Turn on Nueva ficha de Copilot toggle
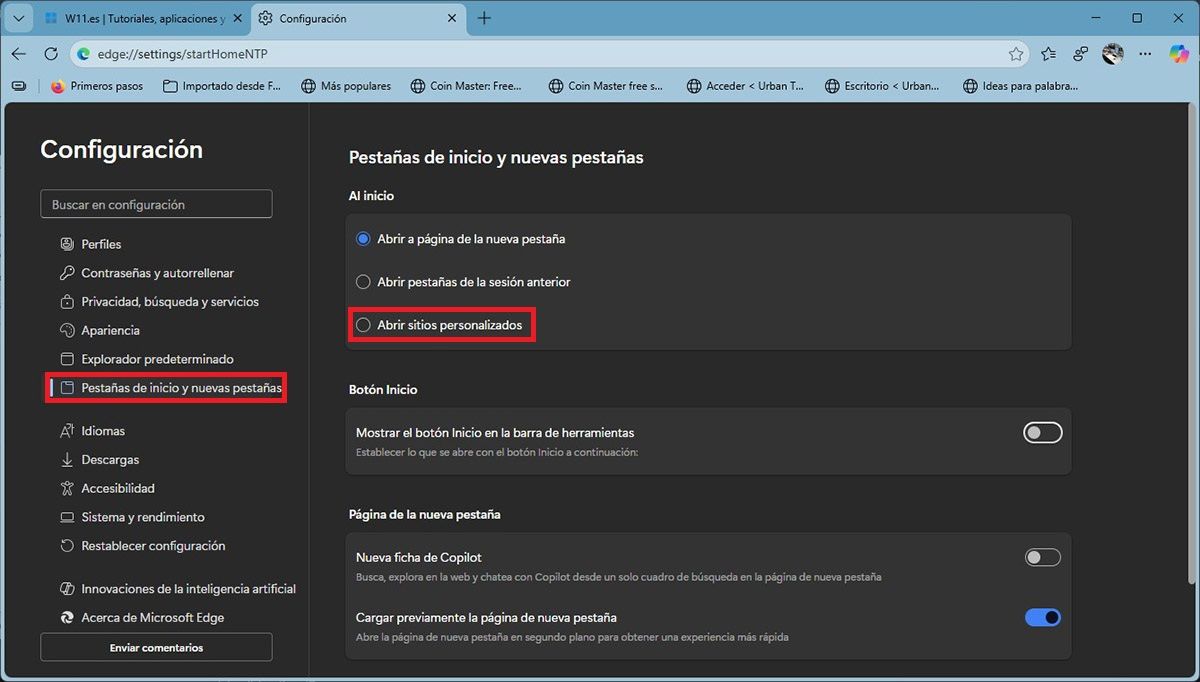 click(x=1042, y=558)
